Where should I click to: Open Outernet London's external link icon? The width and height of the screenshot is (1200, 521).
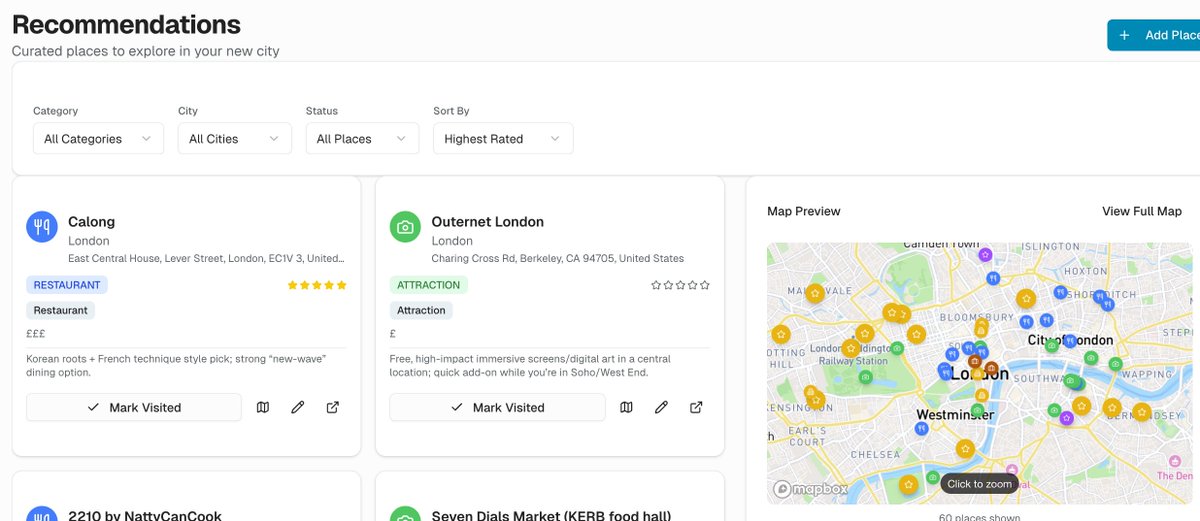(x=696, y=407)
